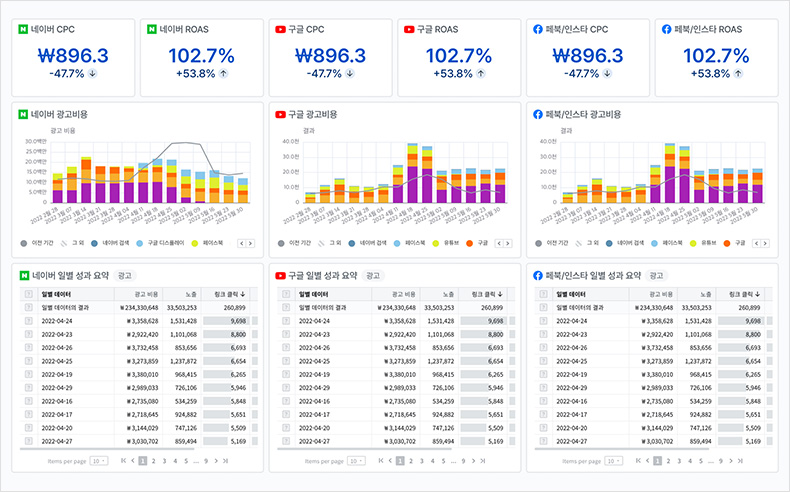Toggle 이전 기간 legend in 네이버 광고비용 chart
790x492 pixels.
(x=36, y=243)
